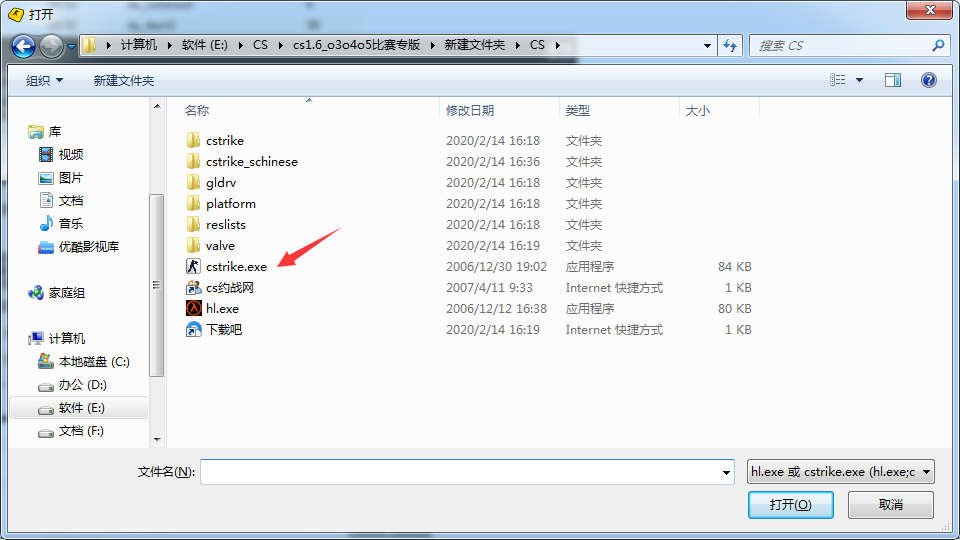Image resolution: width=960 pixels, height=540 pixels.
Task: Click the 打开(O) button
Action: coord(790,504)
